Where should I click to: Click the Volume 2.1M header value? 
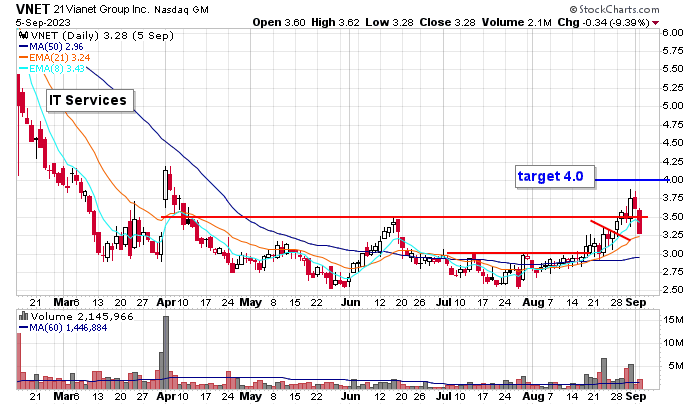click(x=517, y=22)
